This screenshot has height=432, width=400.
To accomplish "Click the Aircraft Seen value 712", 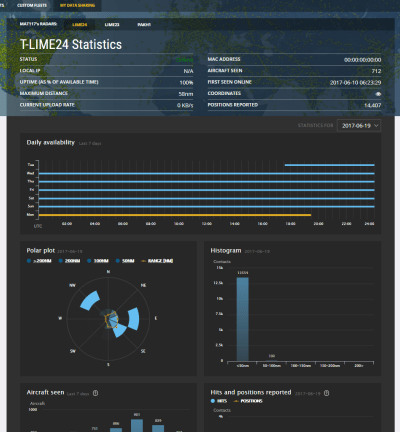I will click(376, 71).
